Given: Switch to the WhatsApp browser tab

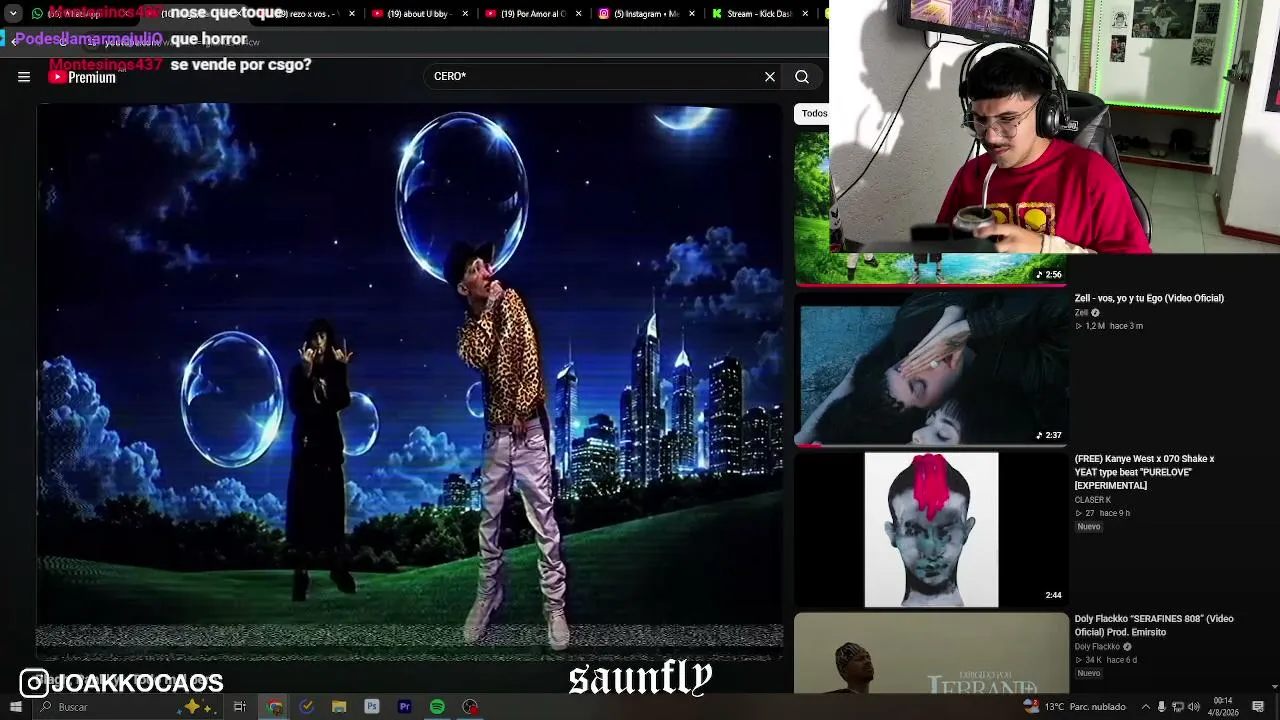Looking at the screenshot, I should pos(80,14).
